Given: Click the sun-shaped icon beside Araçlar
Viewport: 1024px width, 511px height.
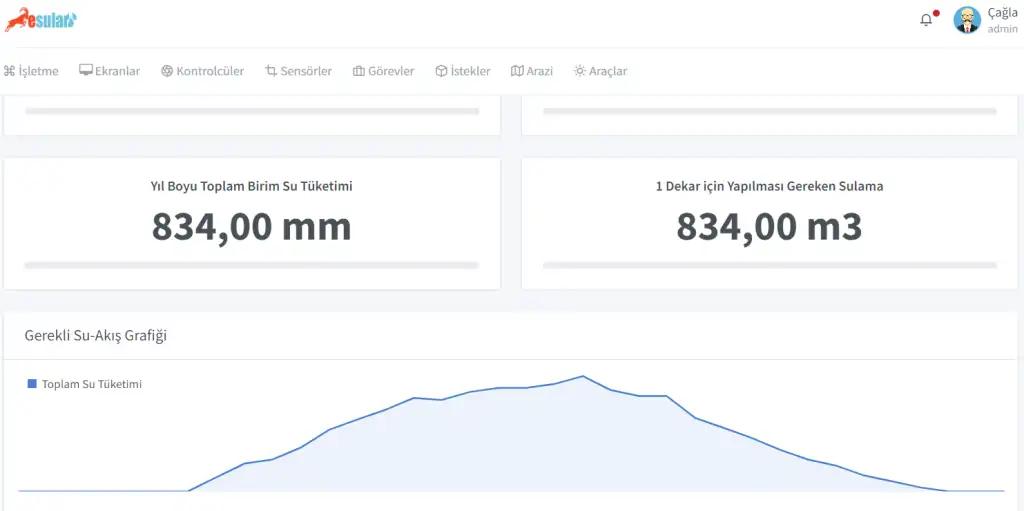Looking at the screenshot, I should point(579,71).
